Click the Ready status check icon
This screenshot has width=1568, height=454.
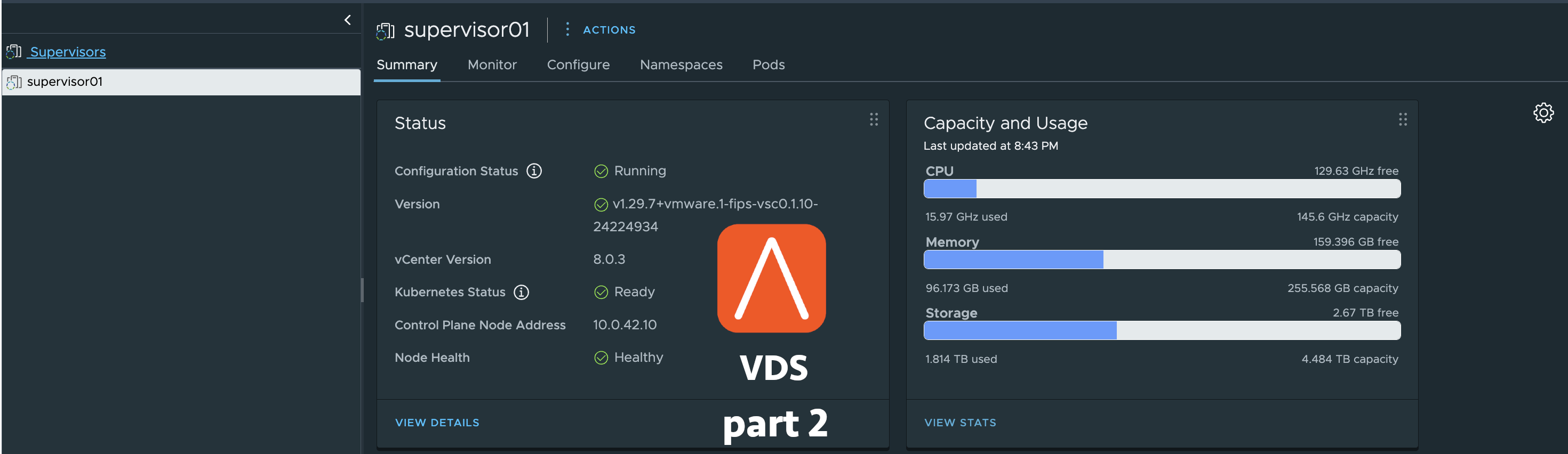pos(601,293)
